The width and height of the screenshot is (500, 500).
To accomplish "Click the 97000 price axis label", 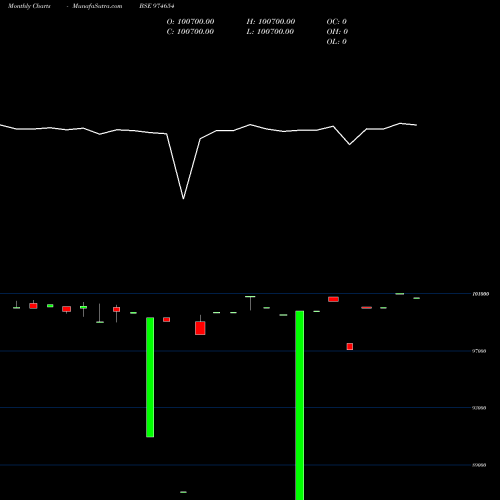I will point(480,351).
